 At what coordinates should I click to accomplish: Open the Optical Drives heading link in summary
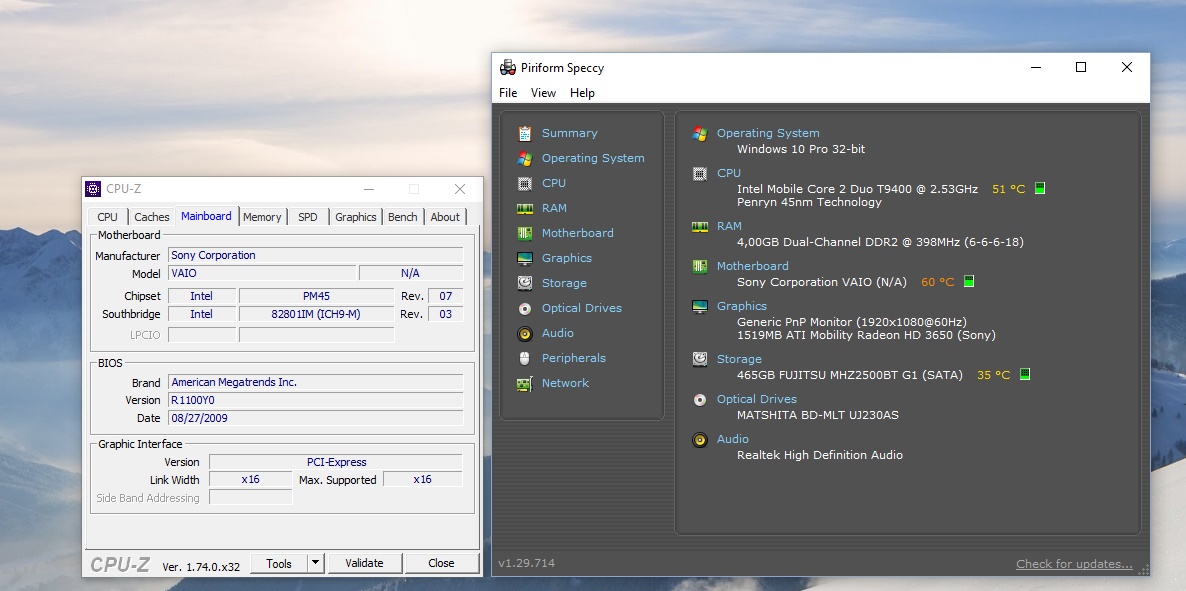click(x=756, y=400)
